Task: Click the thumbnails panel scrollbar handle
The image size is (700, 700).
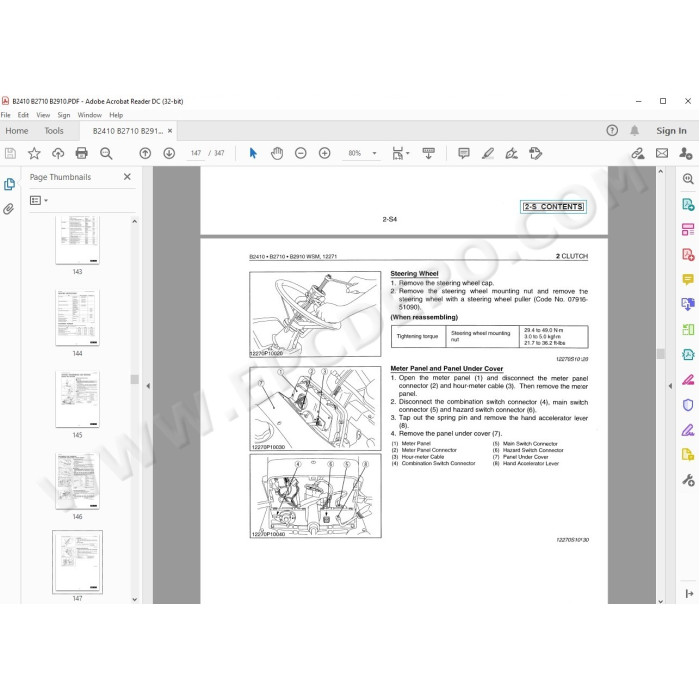Action: point(134,379)
